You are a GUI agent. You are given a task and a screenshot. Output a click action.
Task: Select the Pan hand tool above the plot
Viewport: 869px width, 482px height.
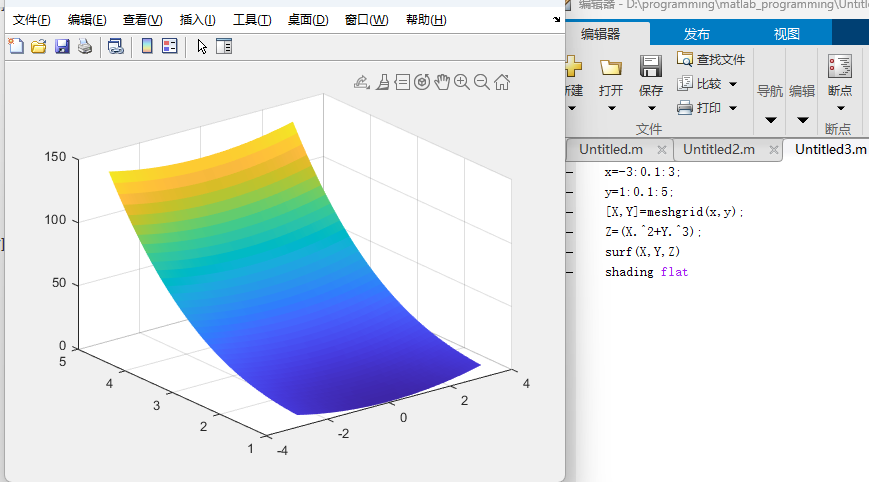pyautogui.click(x=442, y=82)
